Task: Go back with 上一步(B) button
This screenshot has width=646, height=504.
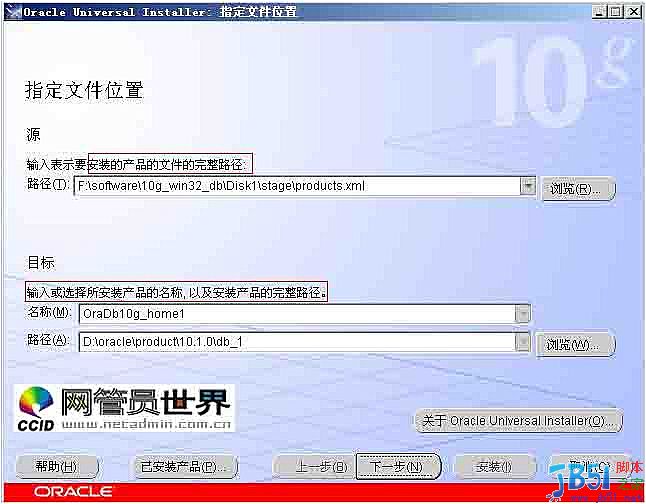Action: click(312, 466)
